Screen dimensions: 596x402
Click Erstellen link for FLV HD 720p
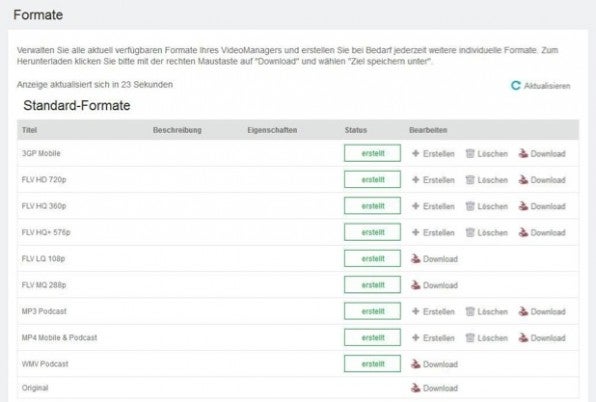click(439, 180)
